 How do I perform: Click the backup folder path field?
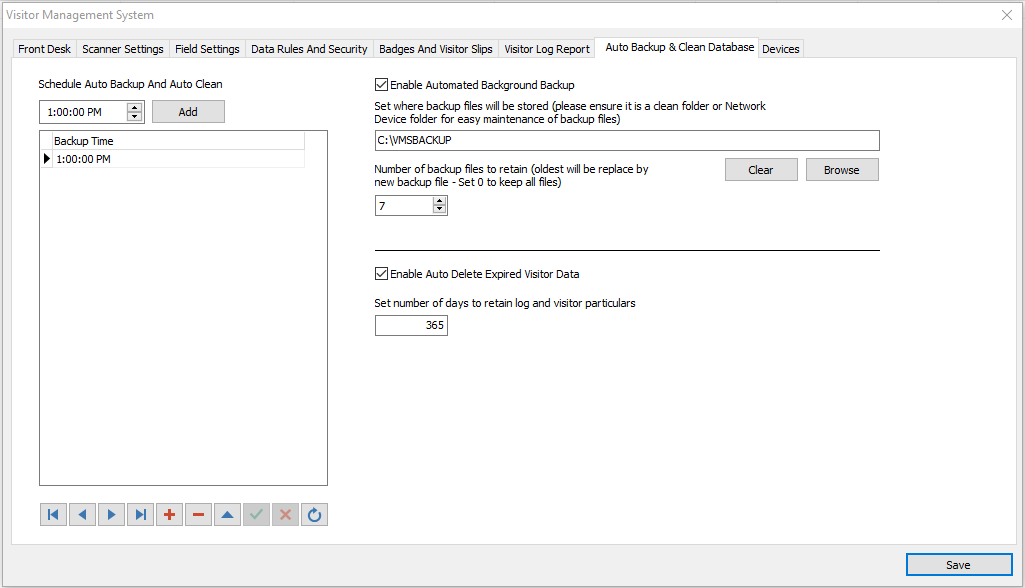pyautogui.click(x=626, y=140)
